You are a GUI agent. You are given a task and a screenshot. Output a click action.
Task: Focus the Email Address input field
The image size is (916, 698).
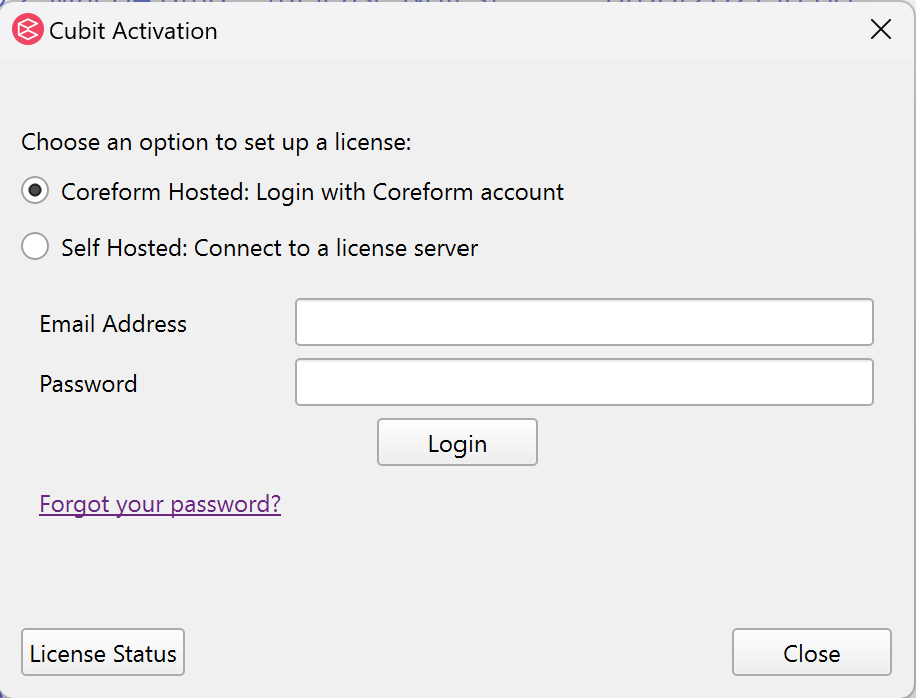[x=584, y=322]
